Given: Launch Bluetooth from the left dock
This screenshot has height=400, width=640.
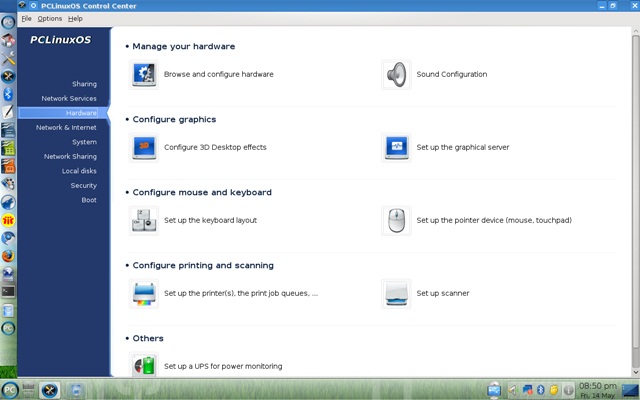Looking at the screenshot, I should (x=8, y=94).
